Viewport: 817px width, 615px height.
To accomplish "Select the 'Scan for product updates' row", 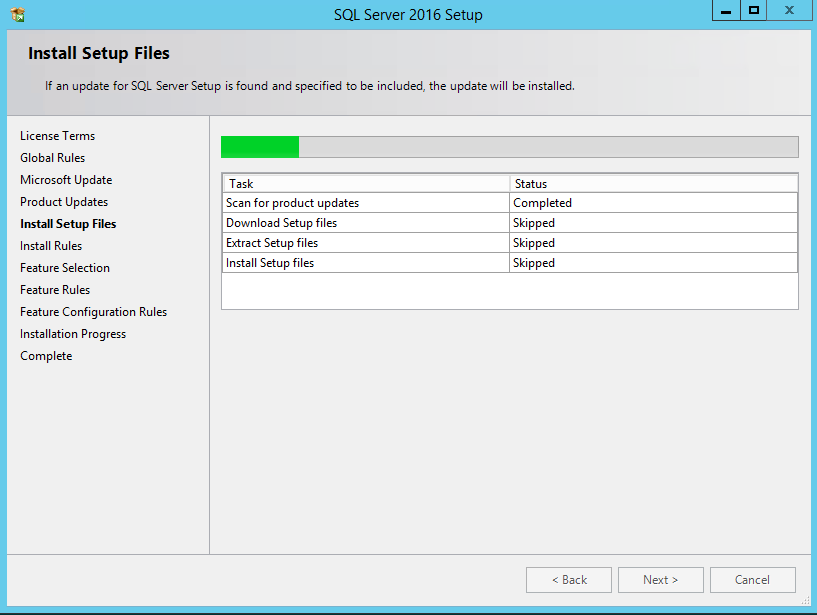I will tap(510, 203).
